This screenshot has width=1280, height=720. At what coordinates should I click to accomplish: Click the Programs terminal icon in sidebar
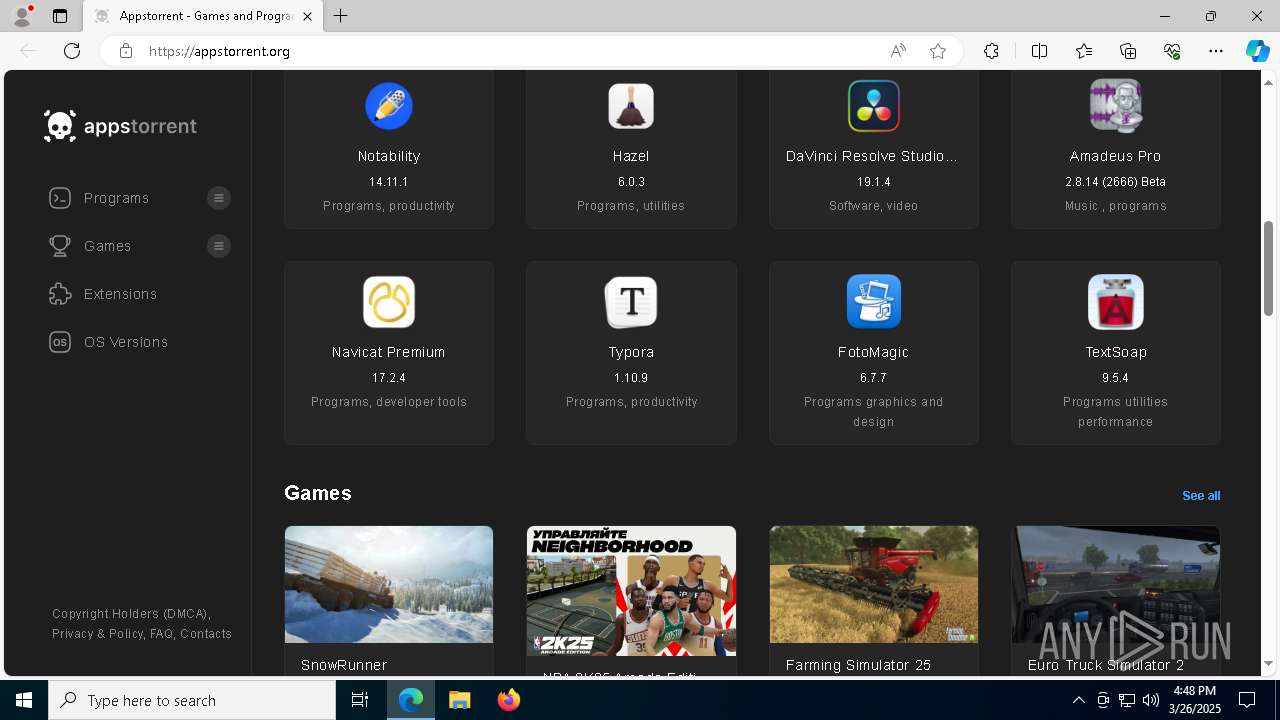[x=60, y=198]
